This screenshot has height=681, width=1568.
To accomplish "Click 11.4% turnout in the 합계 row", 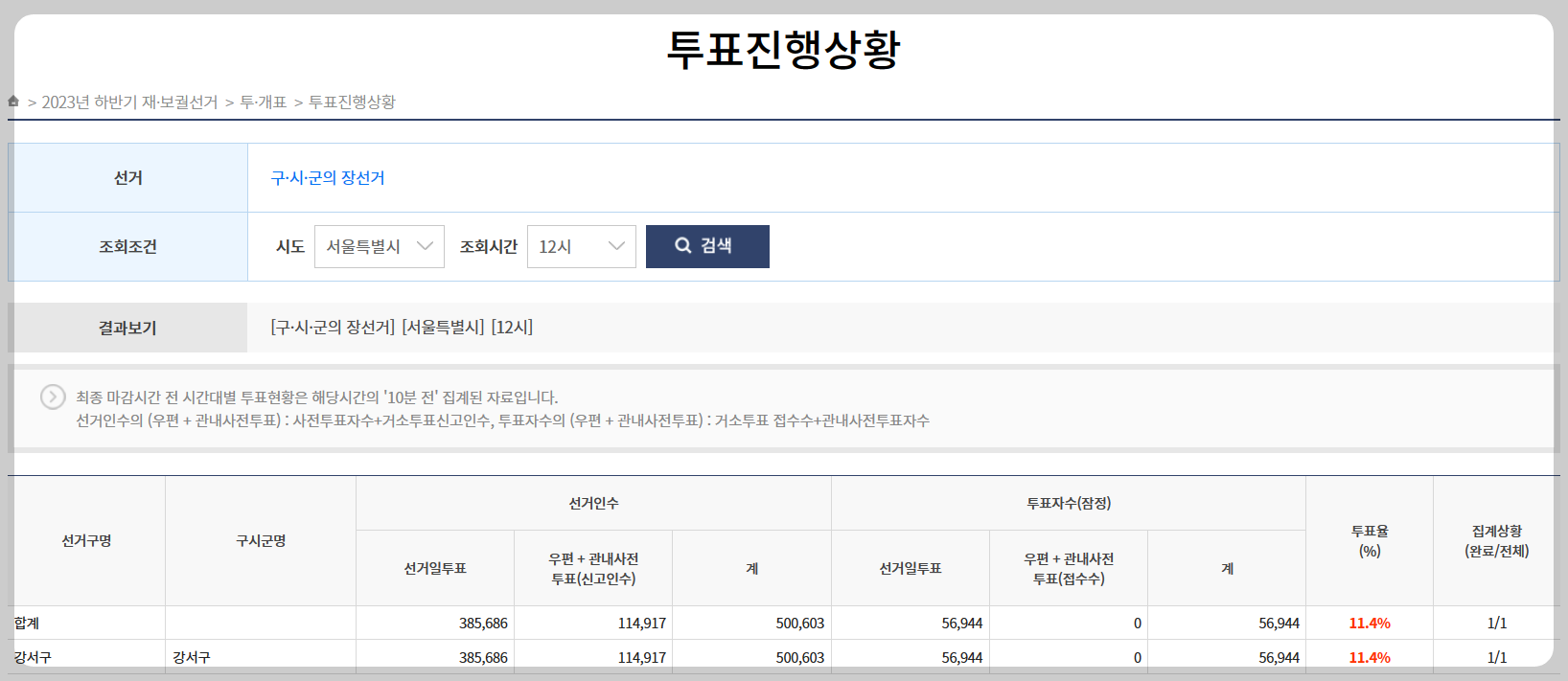I will coord(1370,624).
